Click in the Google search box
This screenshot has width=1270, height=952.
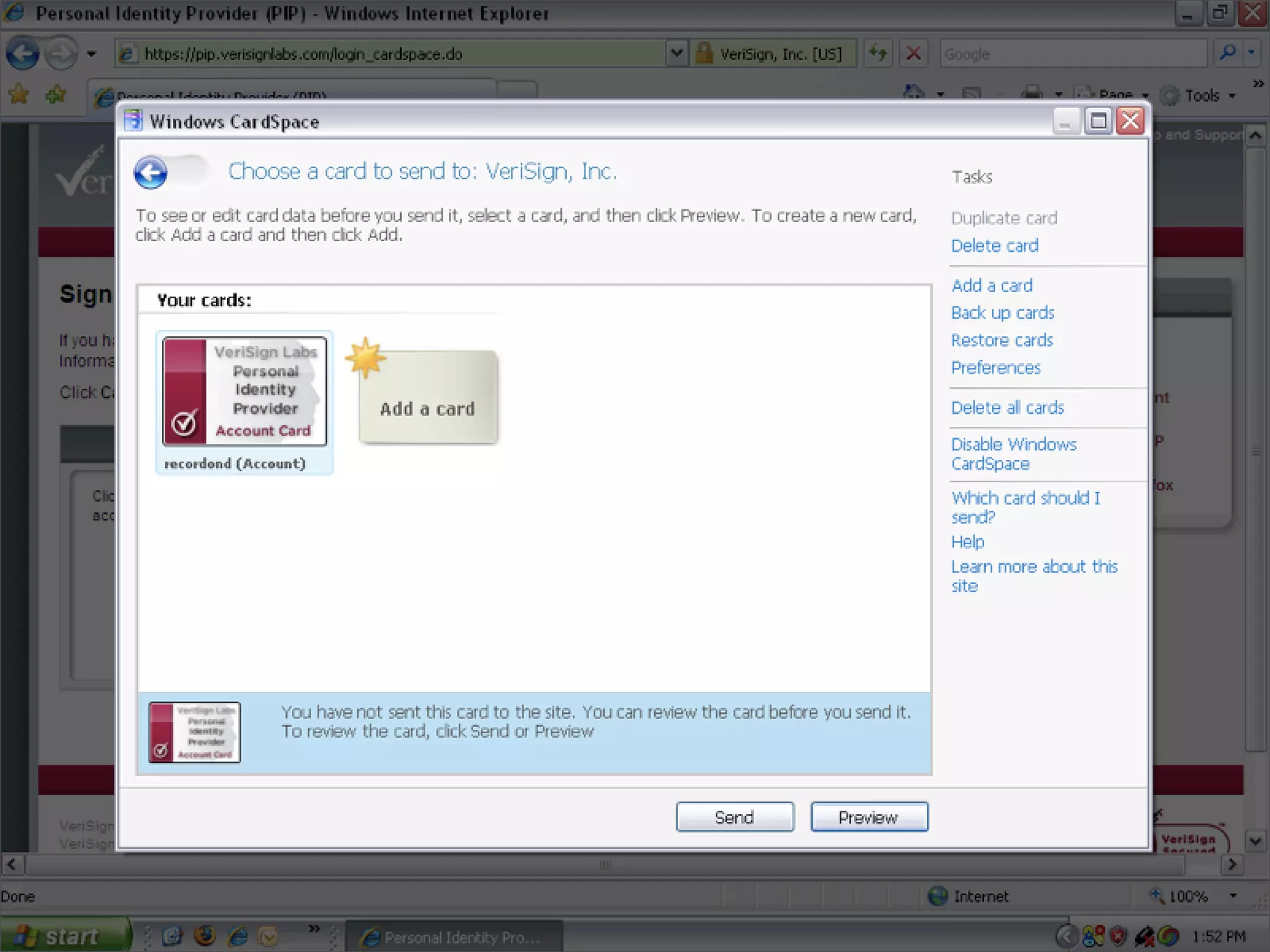pyautogui.click(x=1073, y=54)
